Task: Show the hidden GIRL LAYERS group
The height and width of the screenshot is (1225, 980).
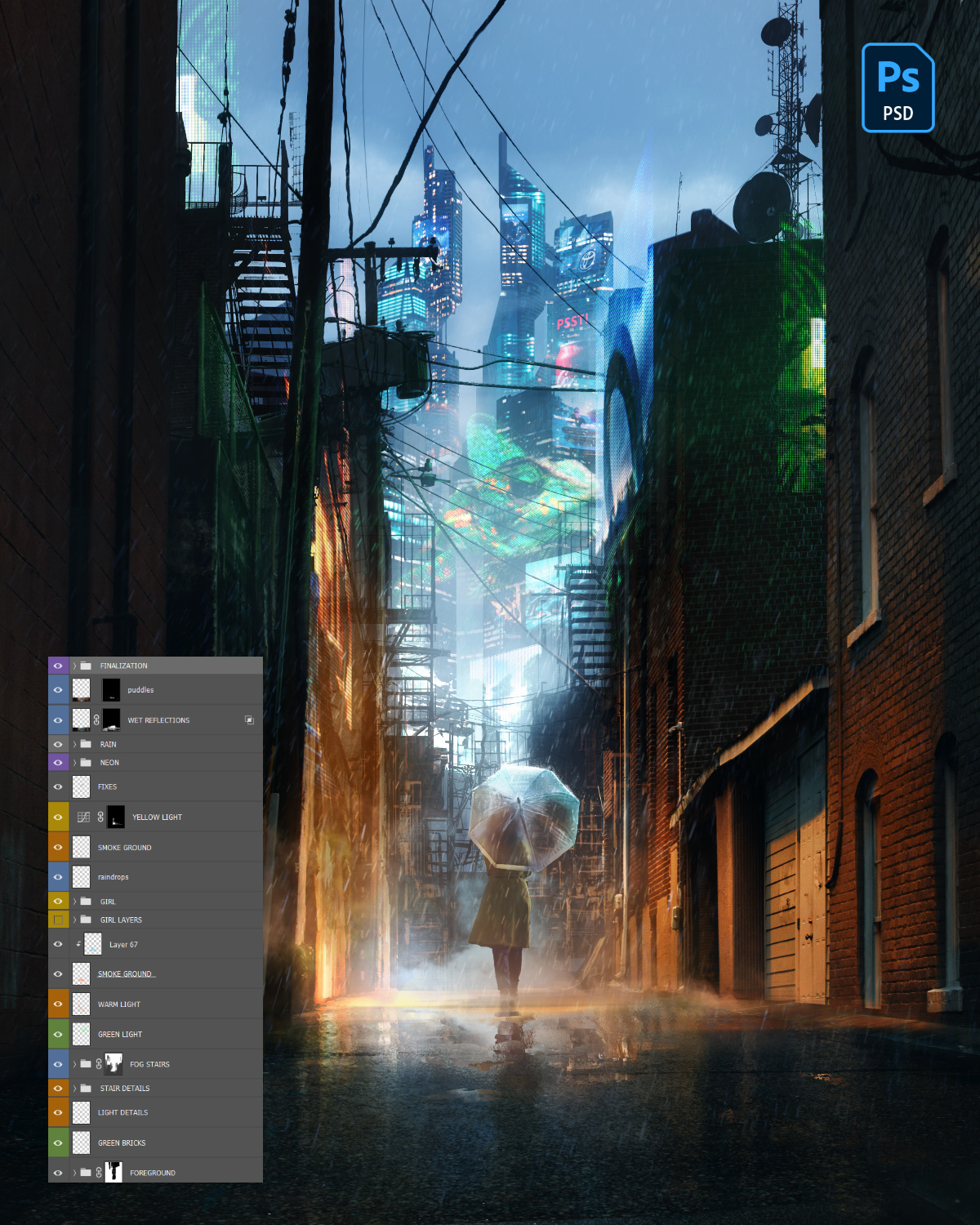Action: pos(58,920)
